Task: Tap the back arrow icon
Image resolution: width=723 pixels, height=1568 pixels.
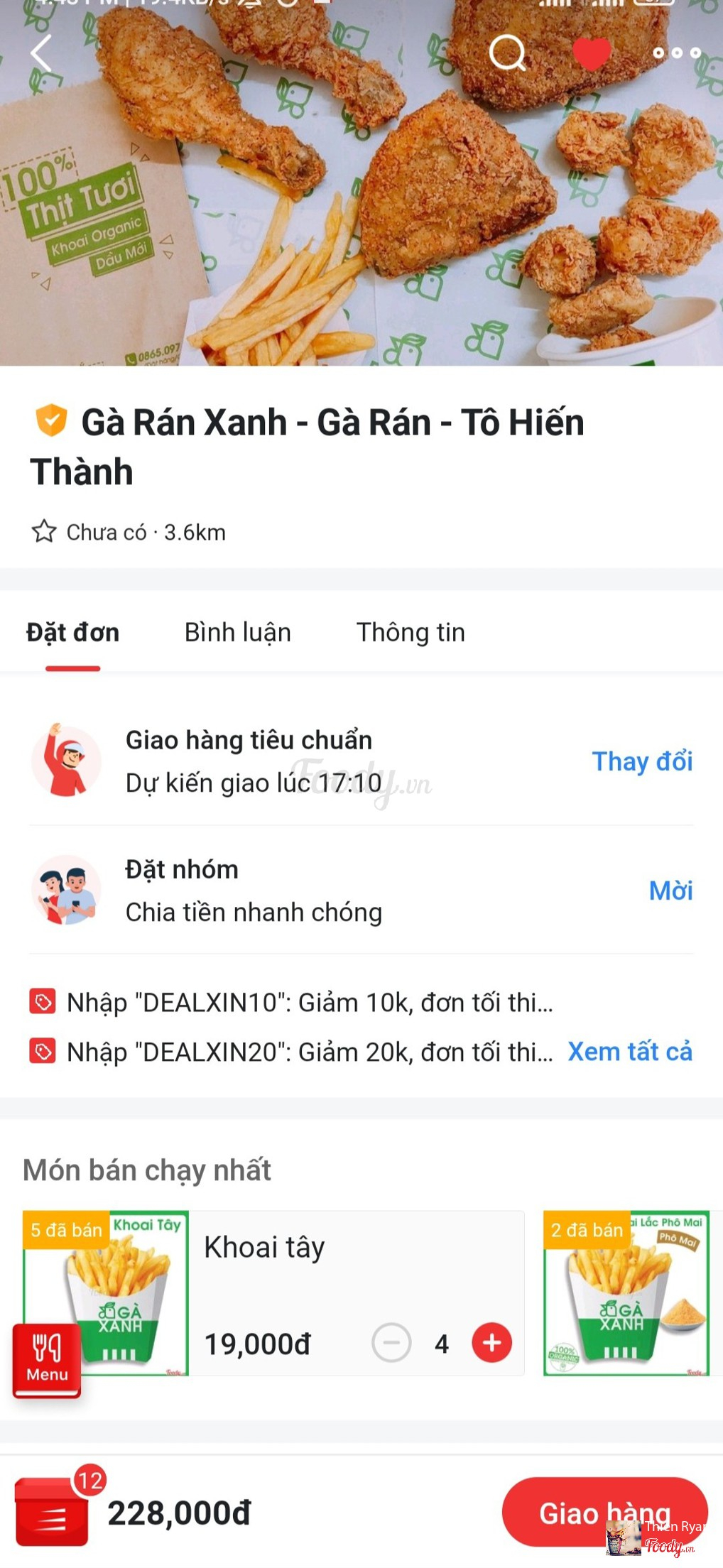Action: (41, 53)
